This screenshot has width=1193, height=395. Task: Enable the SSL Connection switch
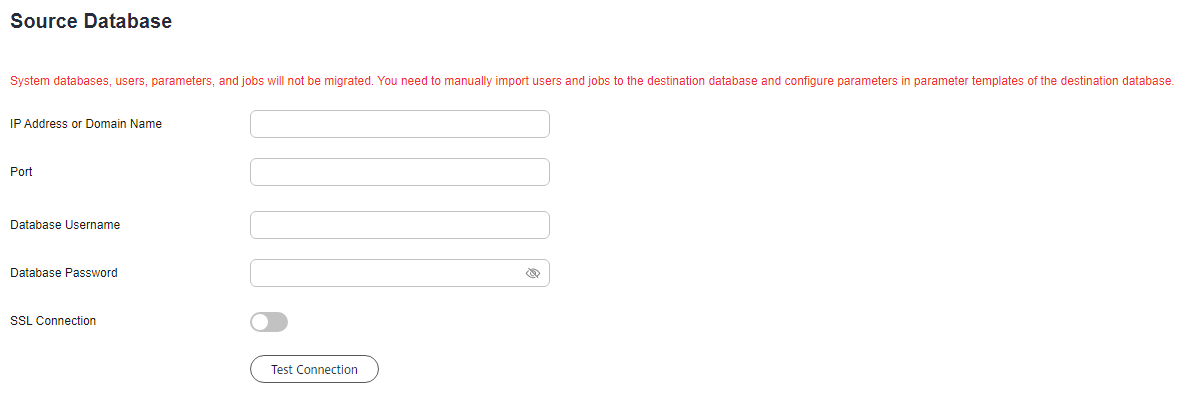269,322
